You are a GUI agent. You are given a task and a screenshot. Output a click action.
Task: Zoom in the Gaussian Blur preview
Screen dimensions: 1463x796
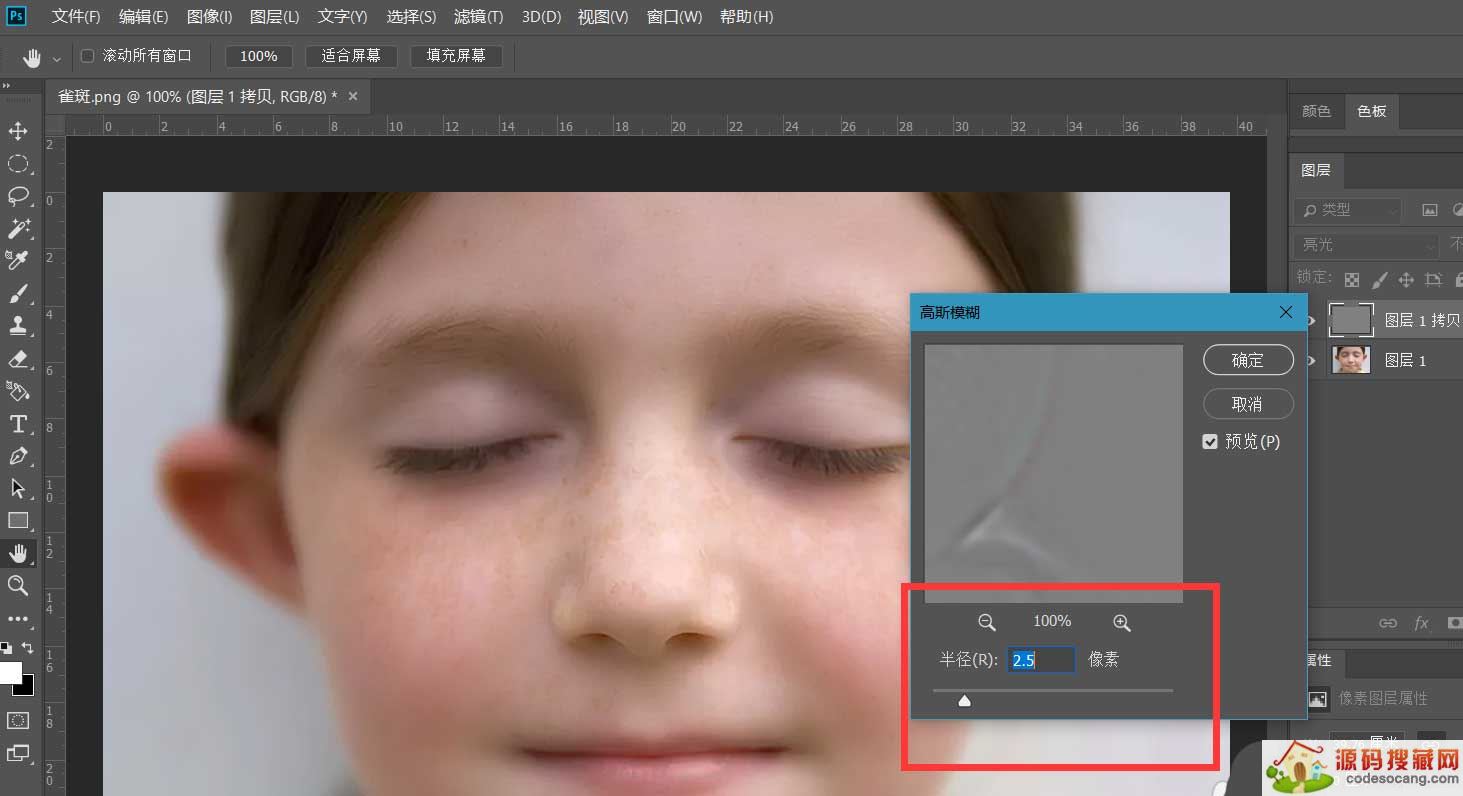pos(1122,622)
